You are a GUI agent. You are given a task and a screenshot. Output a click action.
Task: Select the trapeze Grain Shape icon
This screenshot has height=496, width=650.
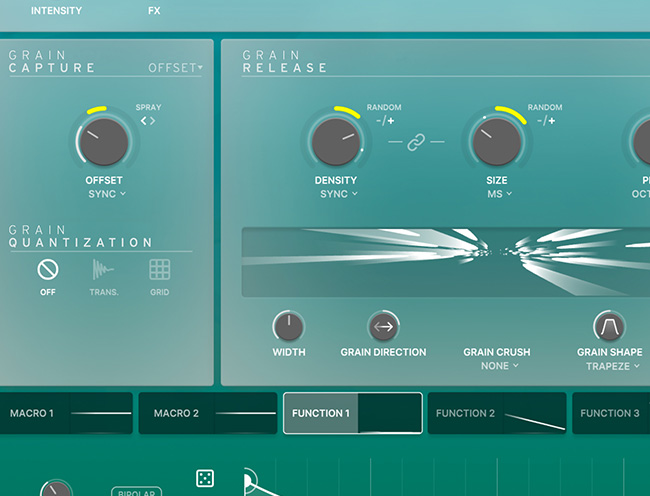click(x=609, y=326)
